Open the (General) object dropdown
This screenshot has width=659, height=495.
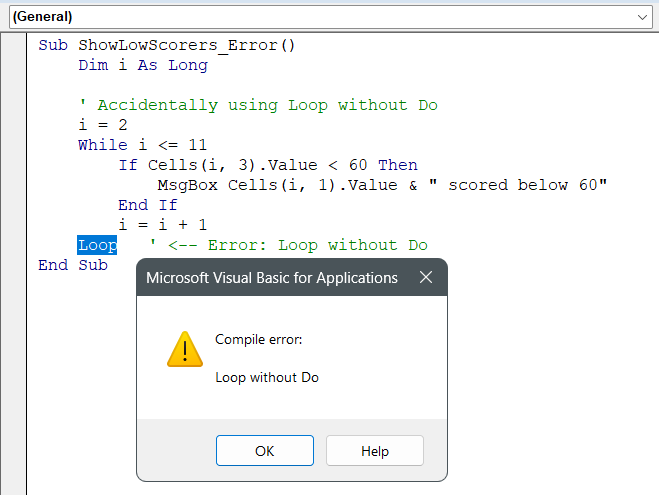(331, 17)
